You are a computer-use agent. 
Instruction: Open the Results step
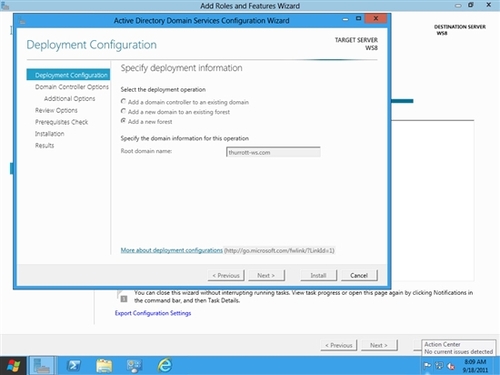point(44,145)
